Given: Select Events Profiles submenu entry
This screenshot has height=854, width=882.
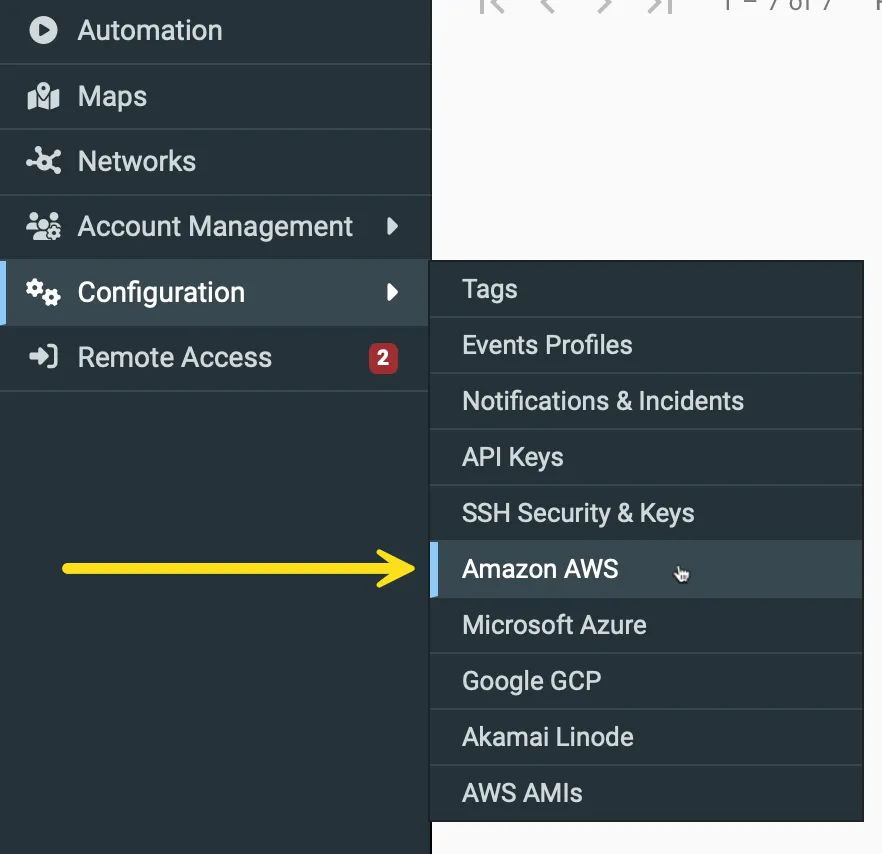Looking at the screenshot, I should coord(646,345).
